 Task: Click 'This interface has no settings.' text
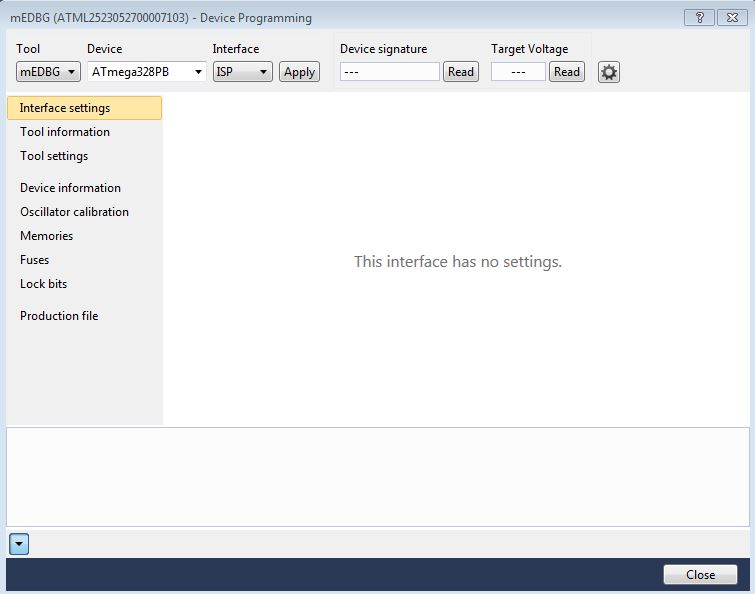(458, 261)
